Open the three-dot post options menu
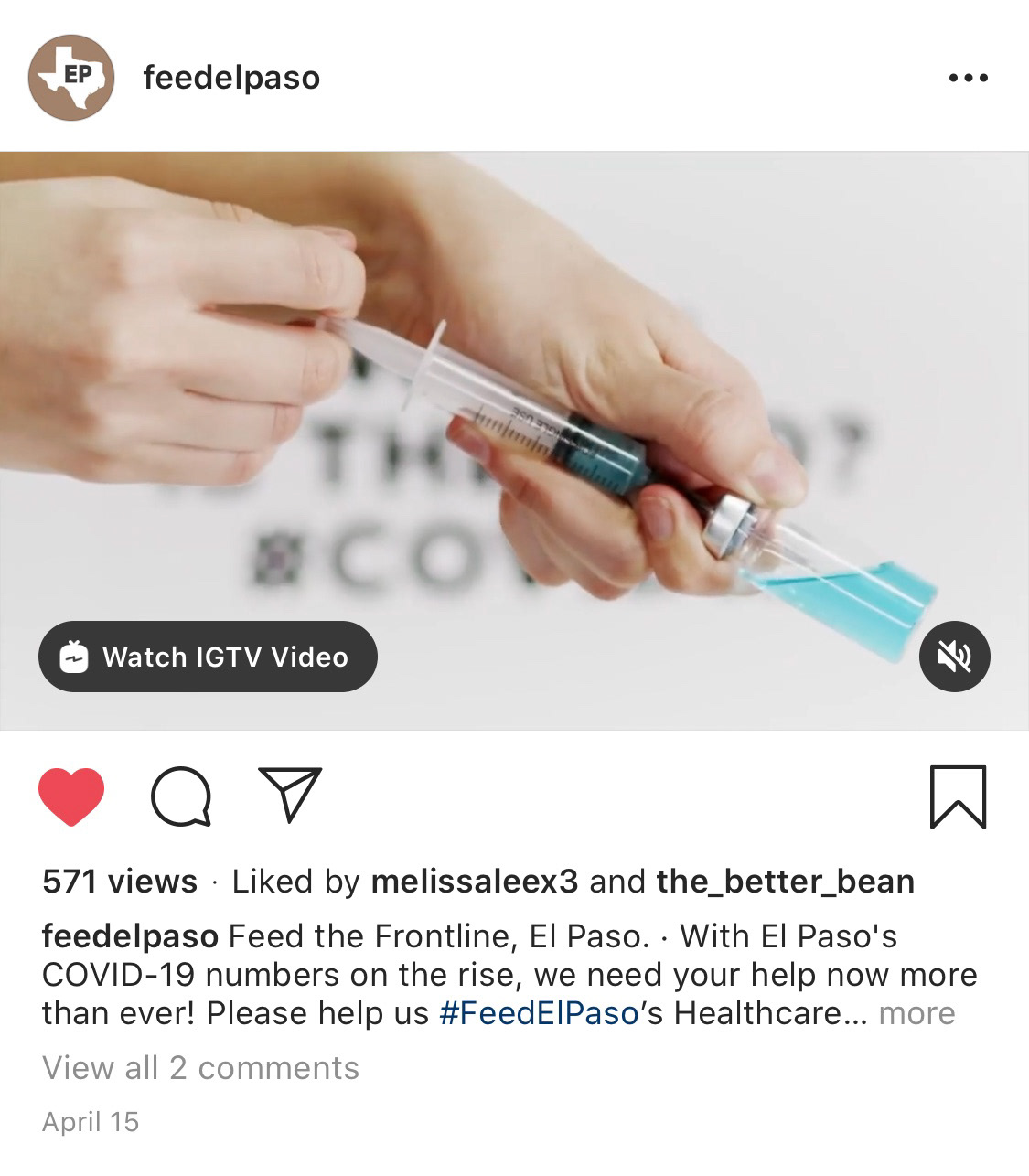Screen dimensions: 1029x1176 (969, 78)
